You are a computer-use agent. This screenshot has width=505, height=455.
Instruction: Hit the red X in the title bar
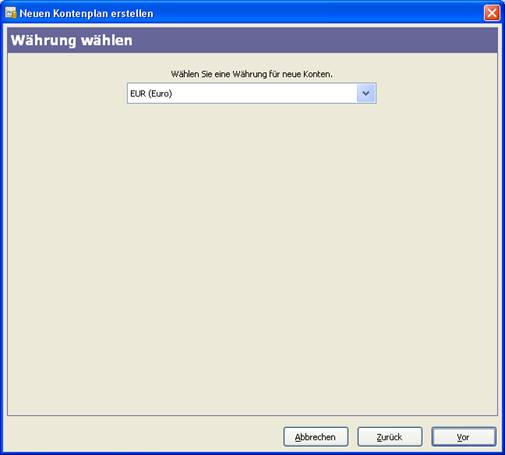[x=492, y=13]
